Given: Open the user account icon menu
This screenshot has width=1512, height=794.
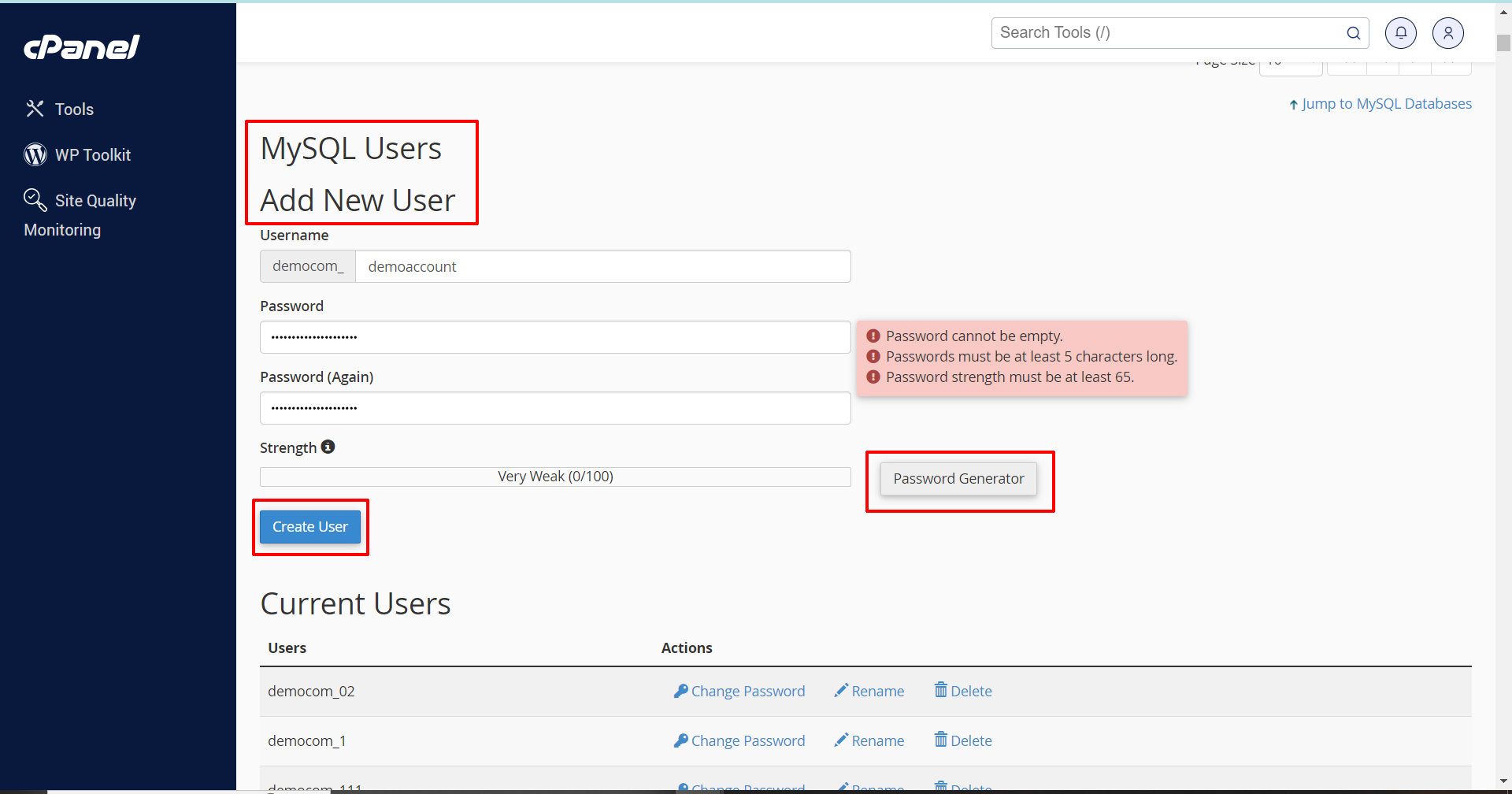Looking at the screenshot, I should click(x=1447, y=33).
